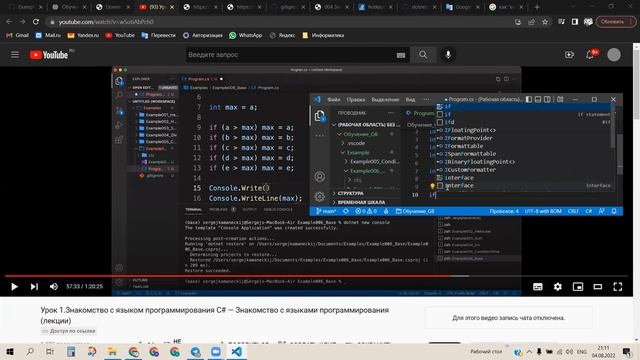The height and width of the screenshot is (360, 640).
Task: Open the Выделение menu in VS Code
Action: point(385,99)
